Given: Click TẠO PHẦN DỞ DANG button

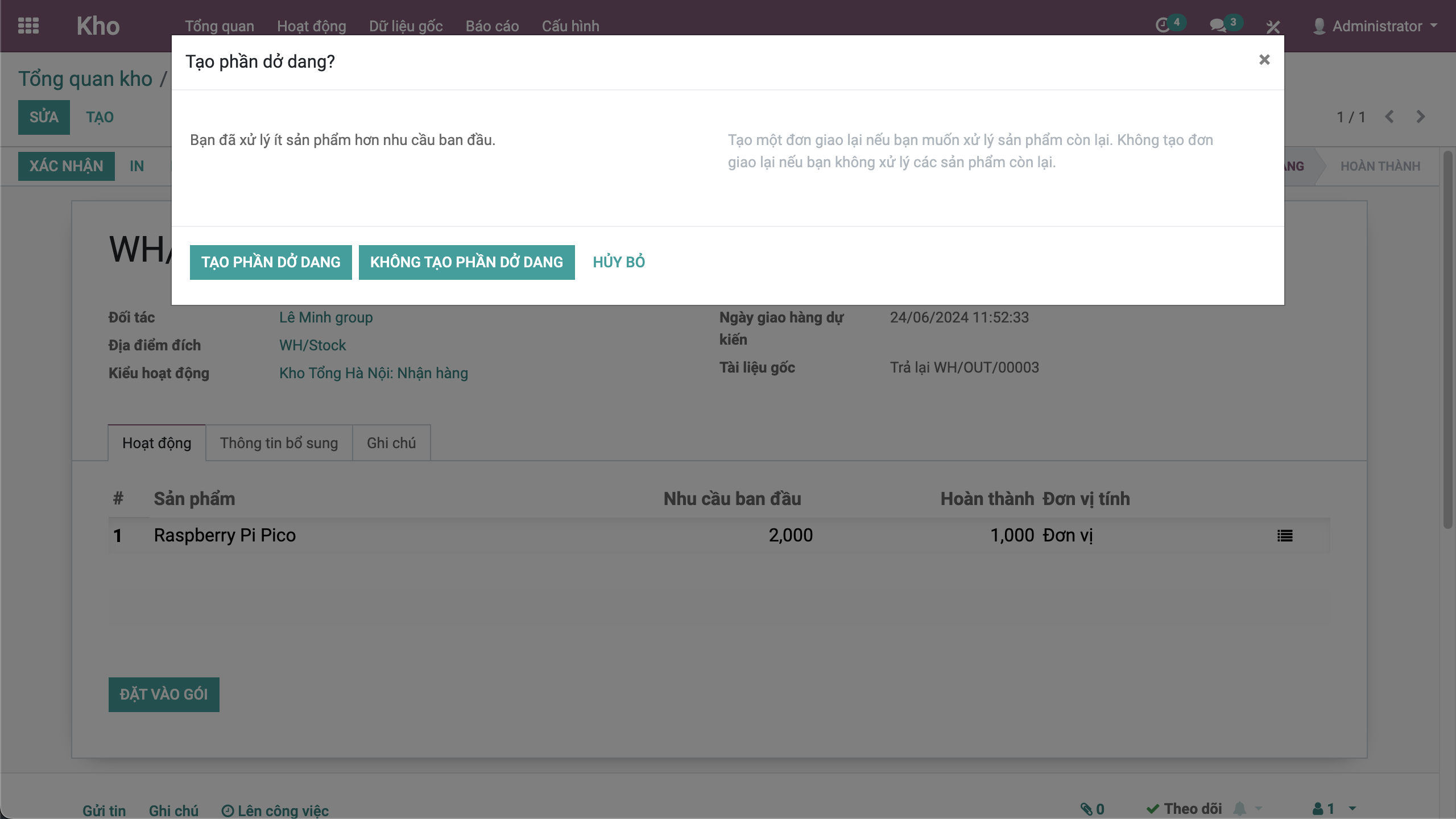Looking at the screenshot, I should 271,262.
